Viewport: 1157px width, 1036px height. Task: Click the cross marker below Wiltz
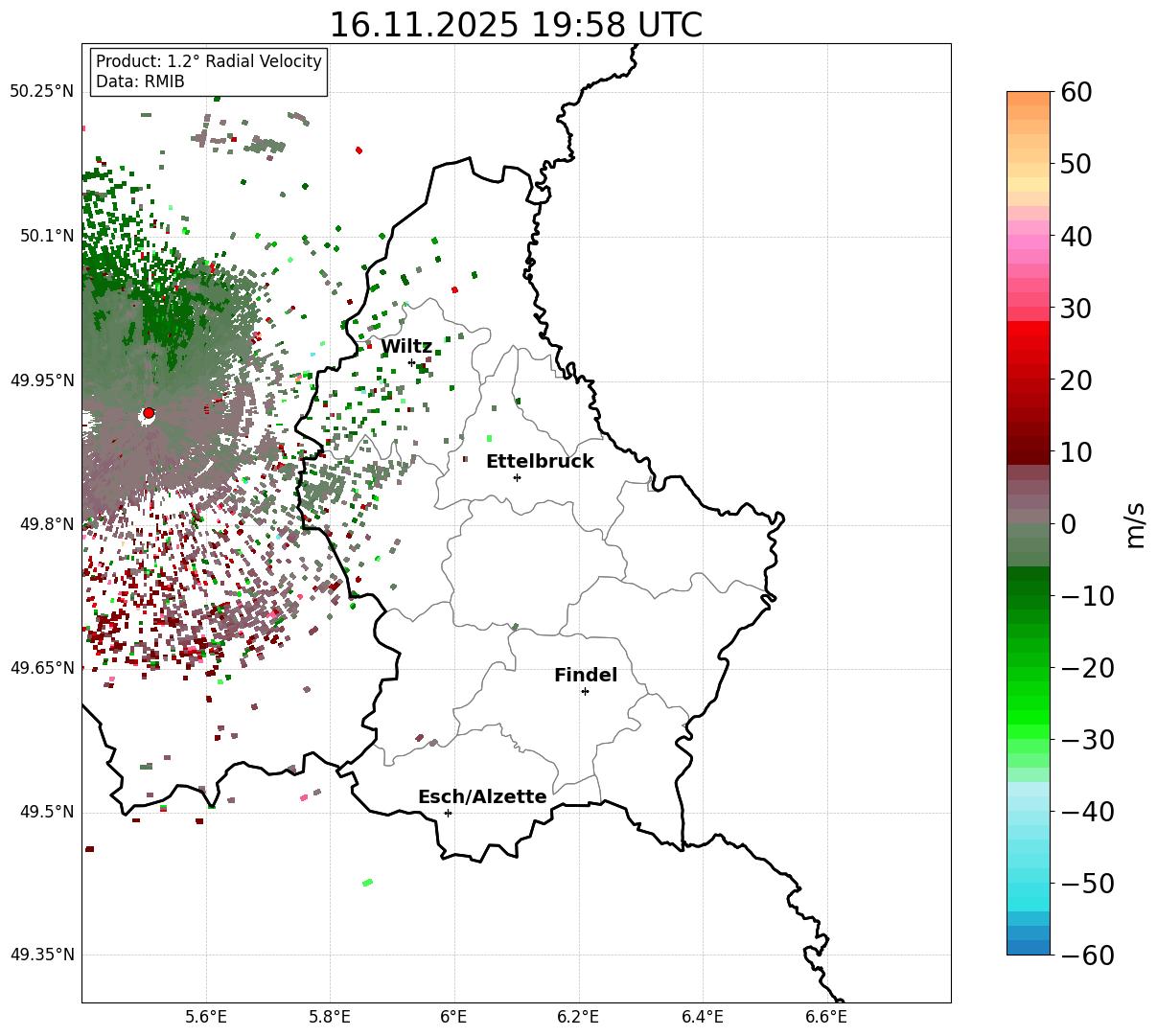coord(411,362)
